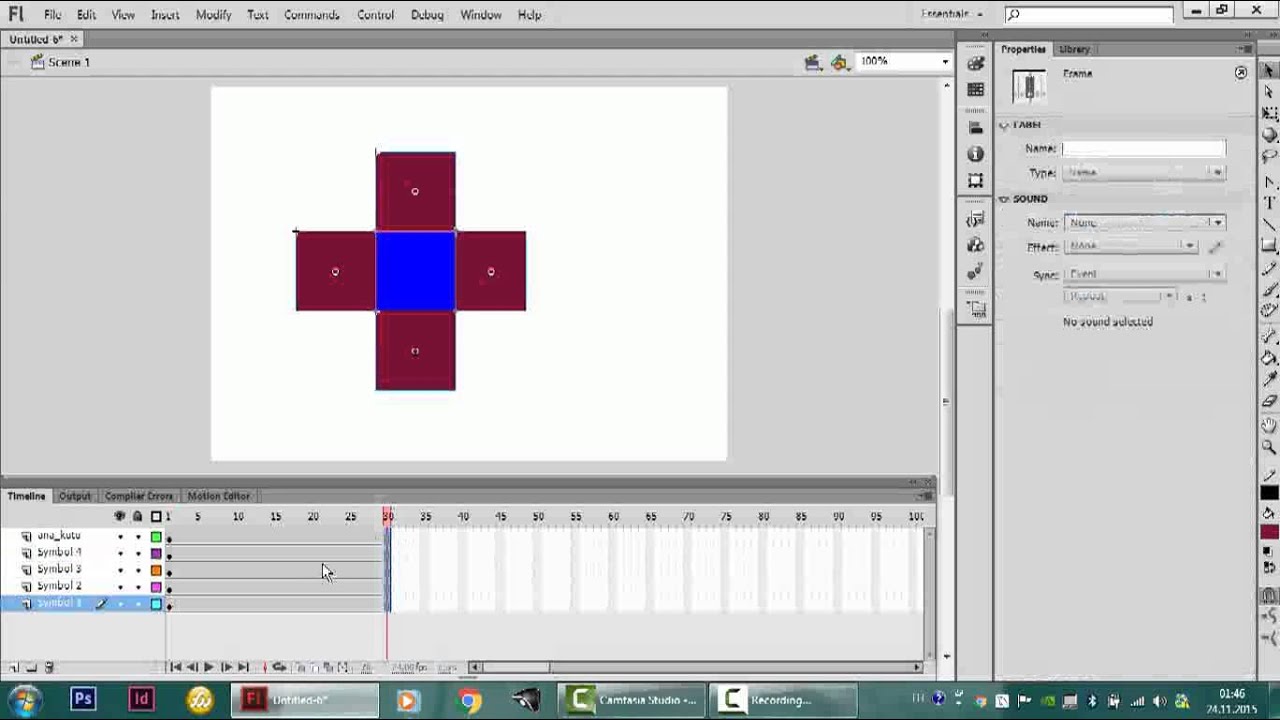This screenshot has width=1280, height=720.
Task: Open the Info panel icon
Action: tap(976, 154)
